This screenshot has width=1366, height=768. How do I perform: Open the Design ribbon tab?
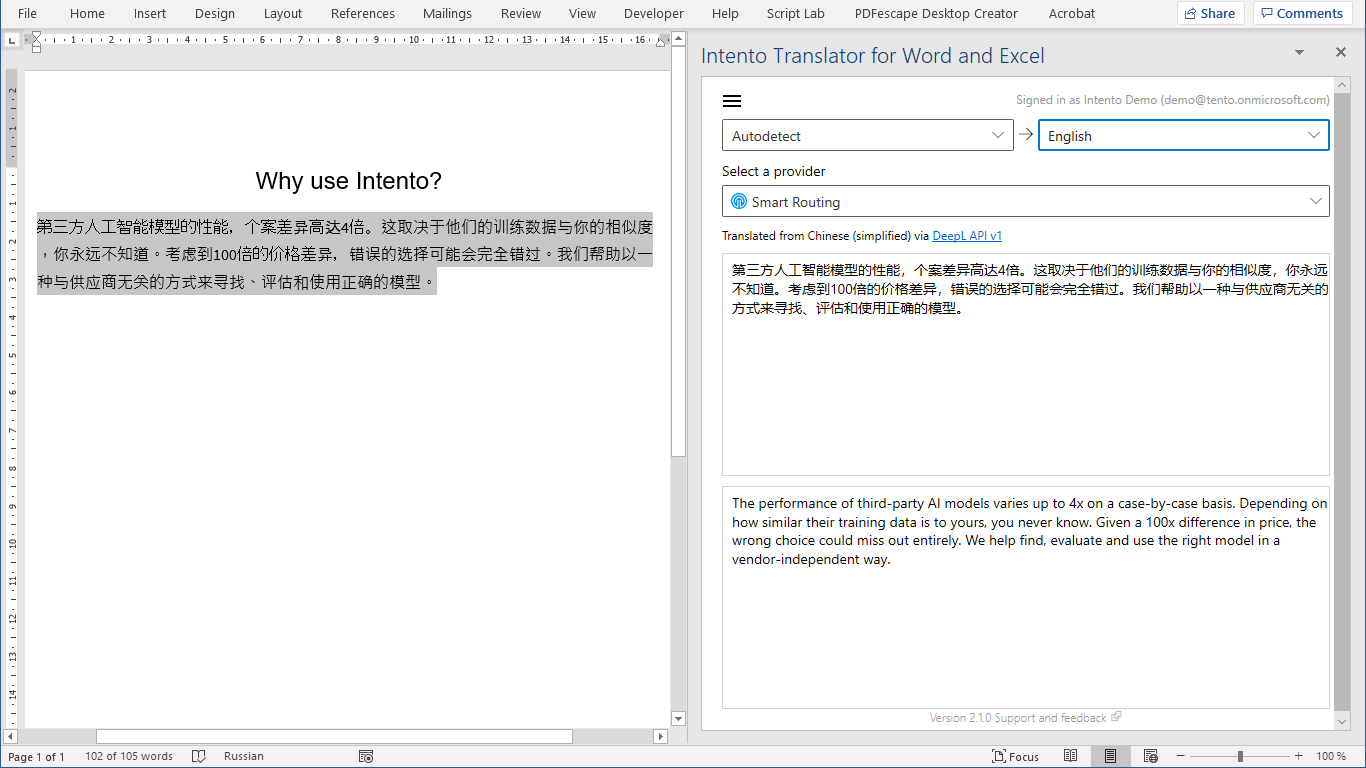coord(215,13)
